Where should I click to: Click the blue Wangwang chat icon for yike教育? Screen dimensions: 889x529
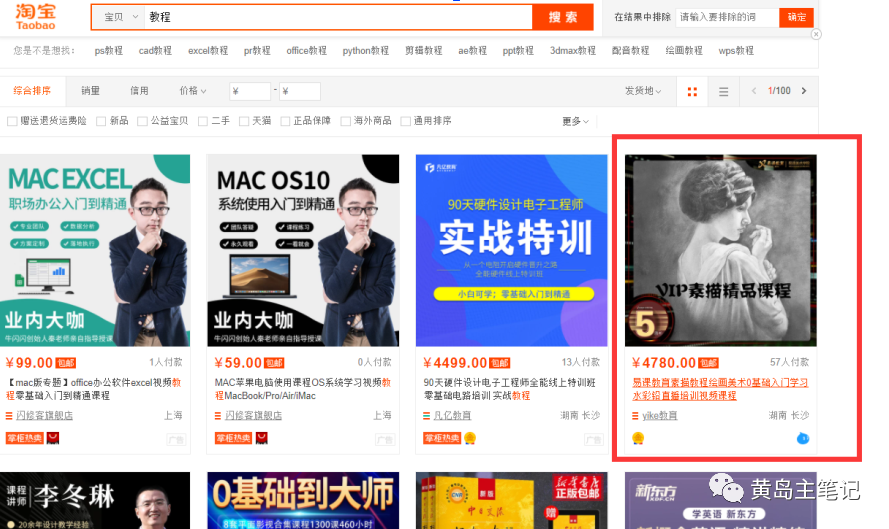click(x=801, y=438)
